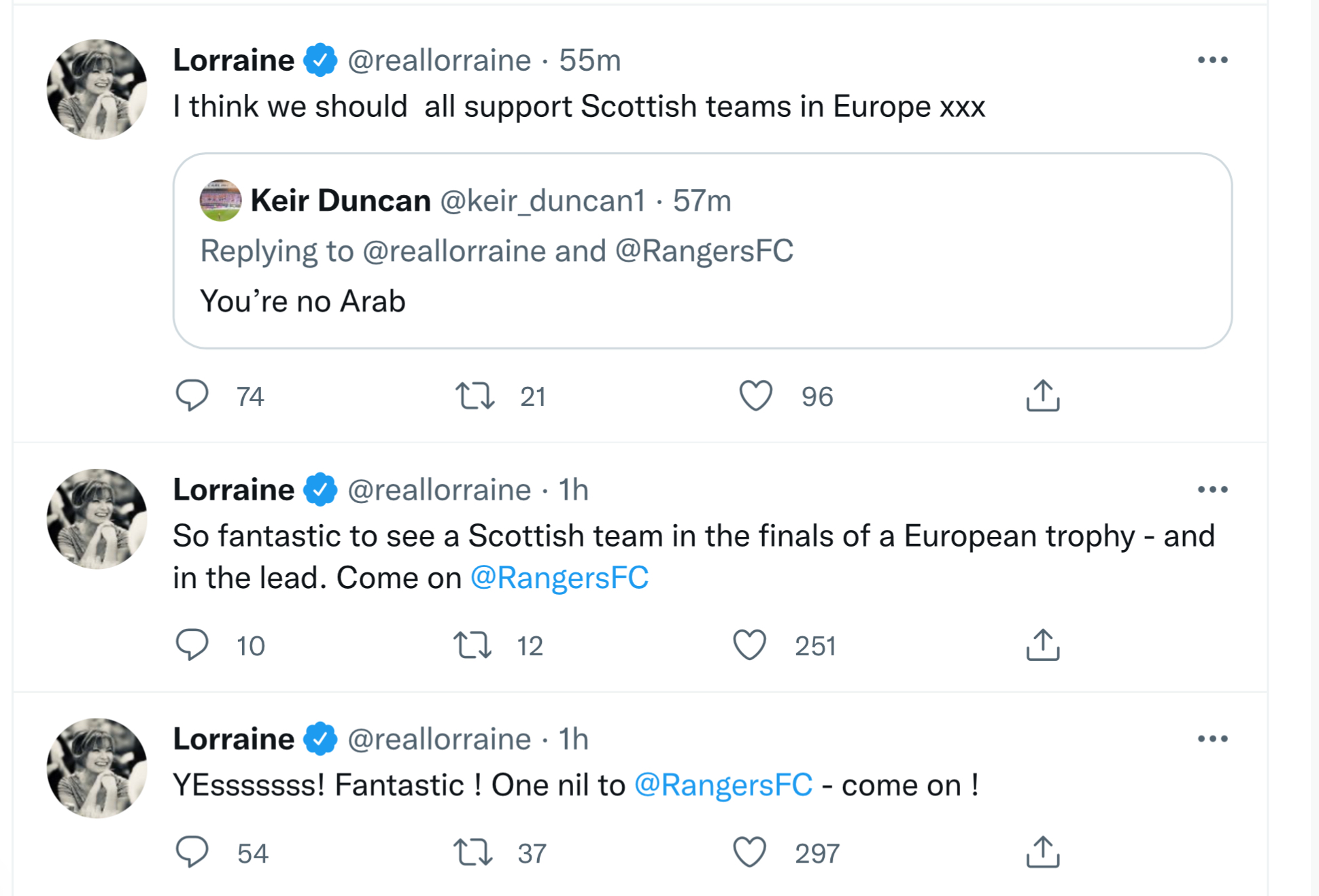Retweet the tweet with 37 retweets

click(x=473, y=852)
